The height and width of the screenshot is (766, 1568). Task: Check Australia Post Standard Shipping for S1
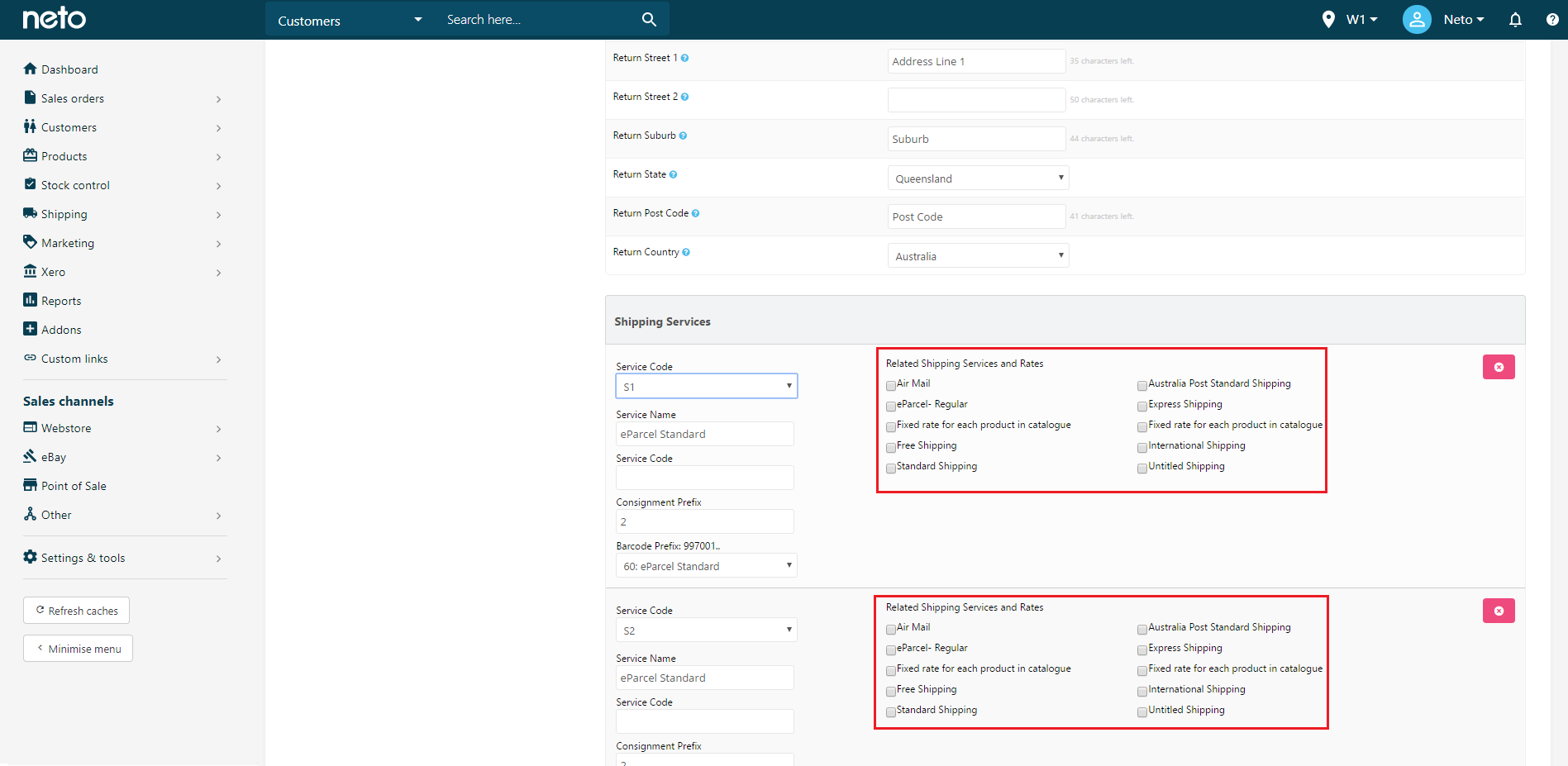(x=1142, y=385)
